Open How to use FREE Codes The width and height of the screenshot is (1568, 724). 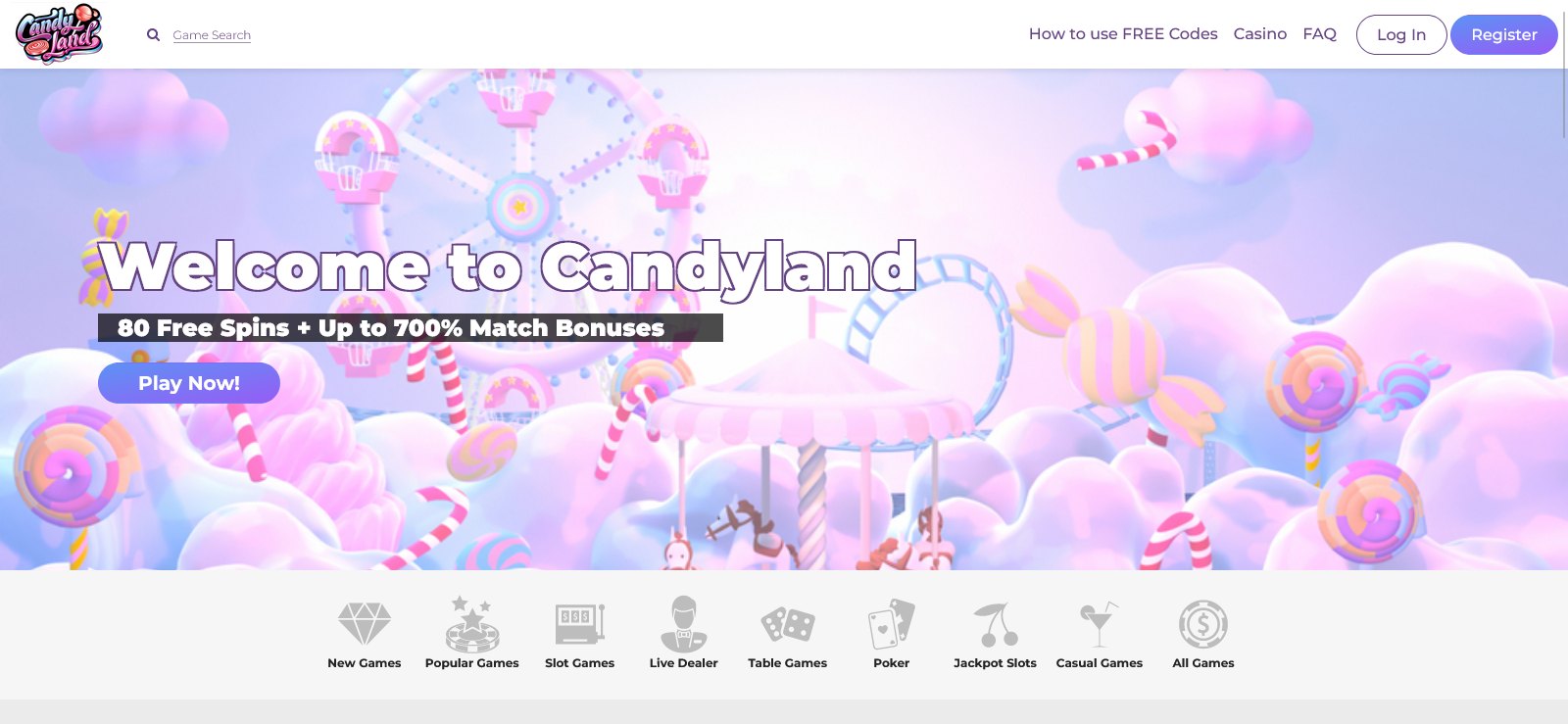click(1123, 33)
